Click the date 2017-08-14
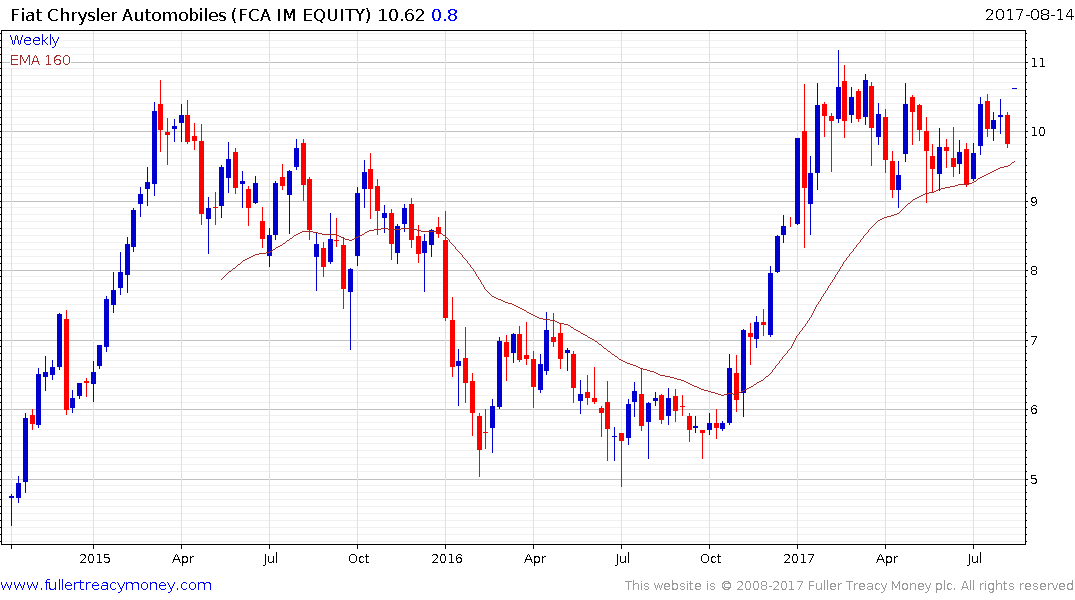 (x=1029, y=14)
